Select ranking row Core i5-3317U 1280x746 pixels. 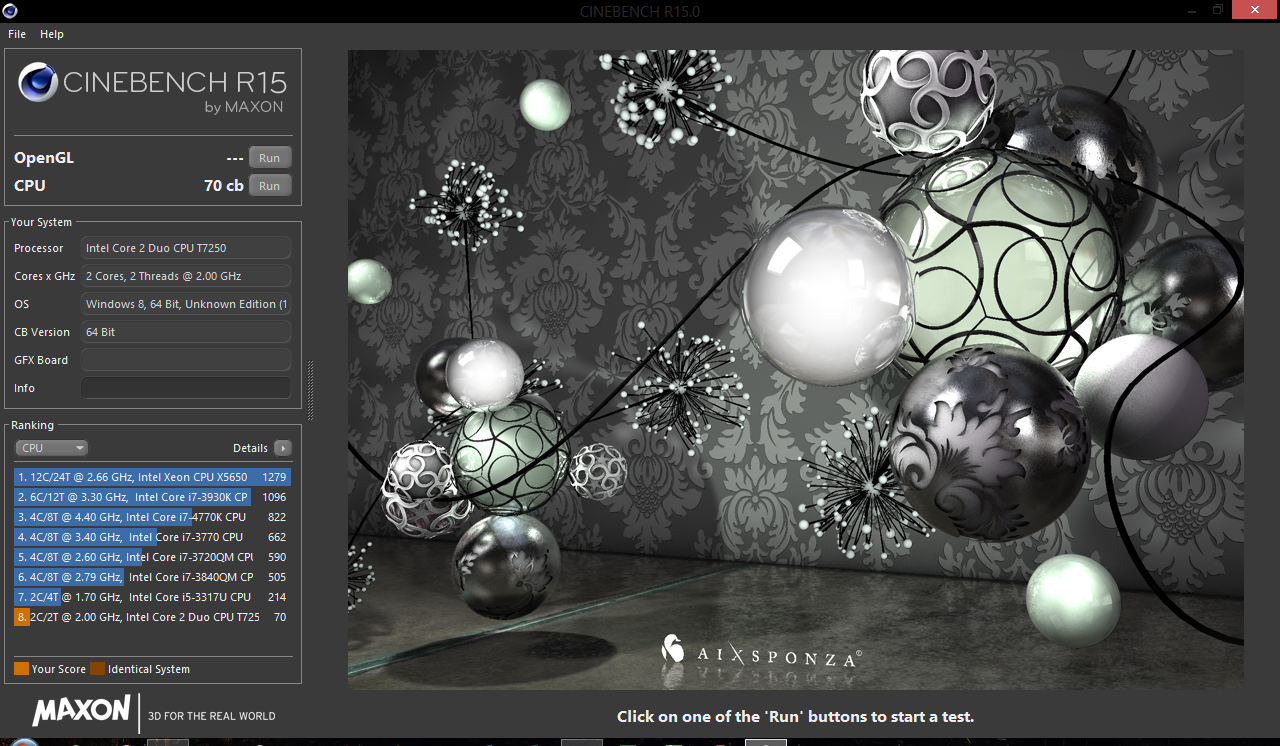coord(152,597)
